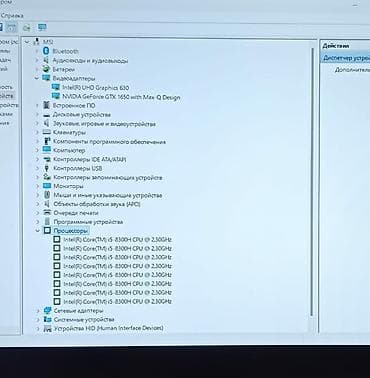Select Диспетчер устройств in the Действия pane
The height and width of the screenshot is (378, 370).
click(x=346, y=58)
